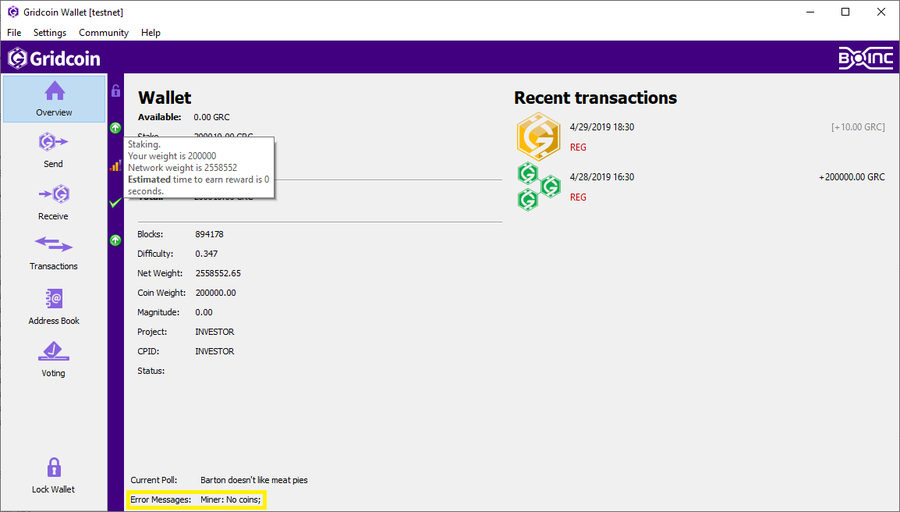Click the +200000.00 GRC amount
Viewport: 900px width, 512px height.
pos(852,177)
